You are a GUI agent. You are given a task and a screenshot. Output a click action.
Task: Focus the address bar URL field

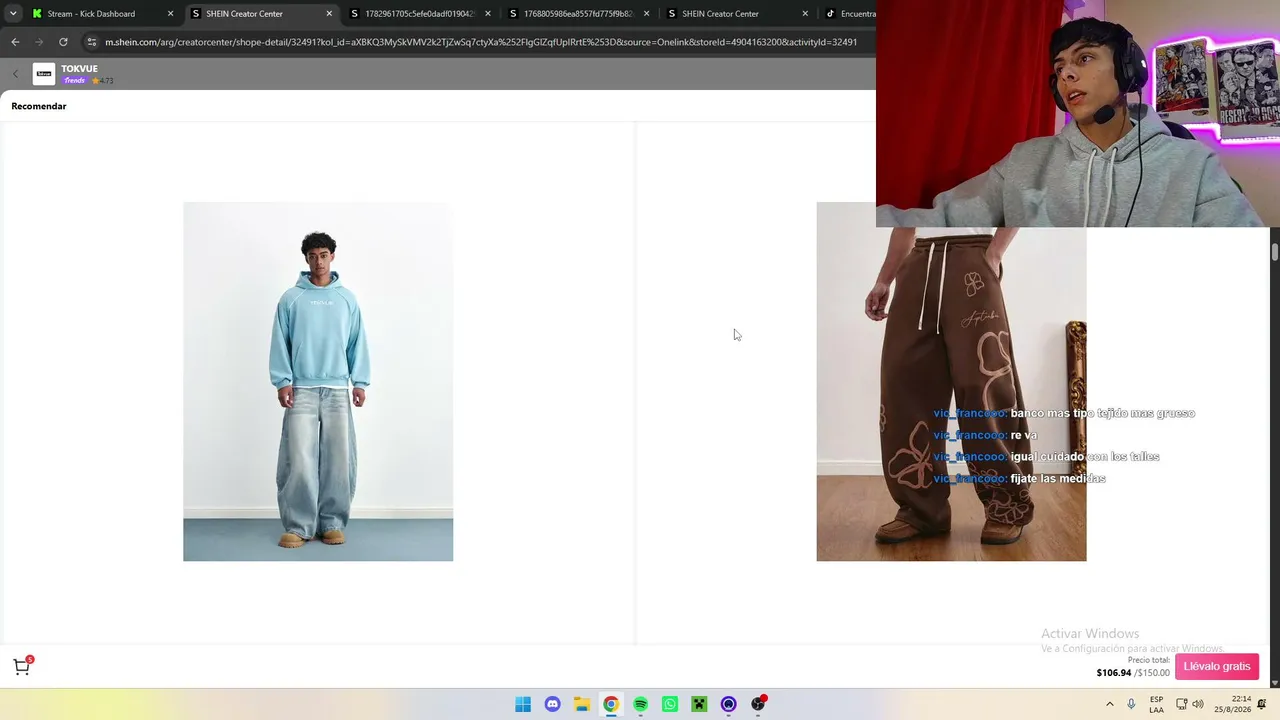click(480, 42)
